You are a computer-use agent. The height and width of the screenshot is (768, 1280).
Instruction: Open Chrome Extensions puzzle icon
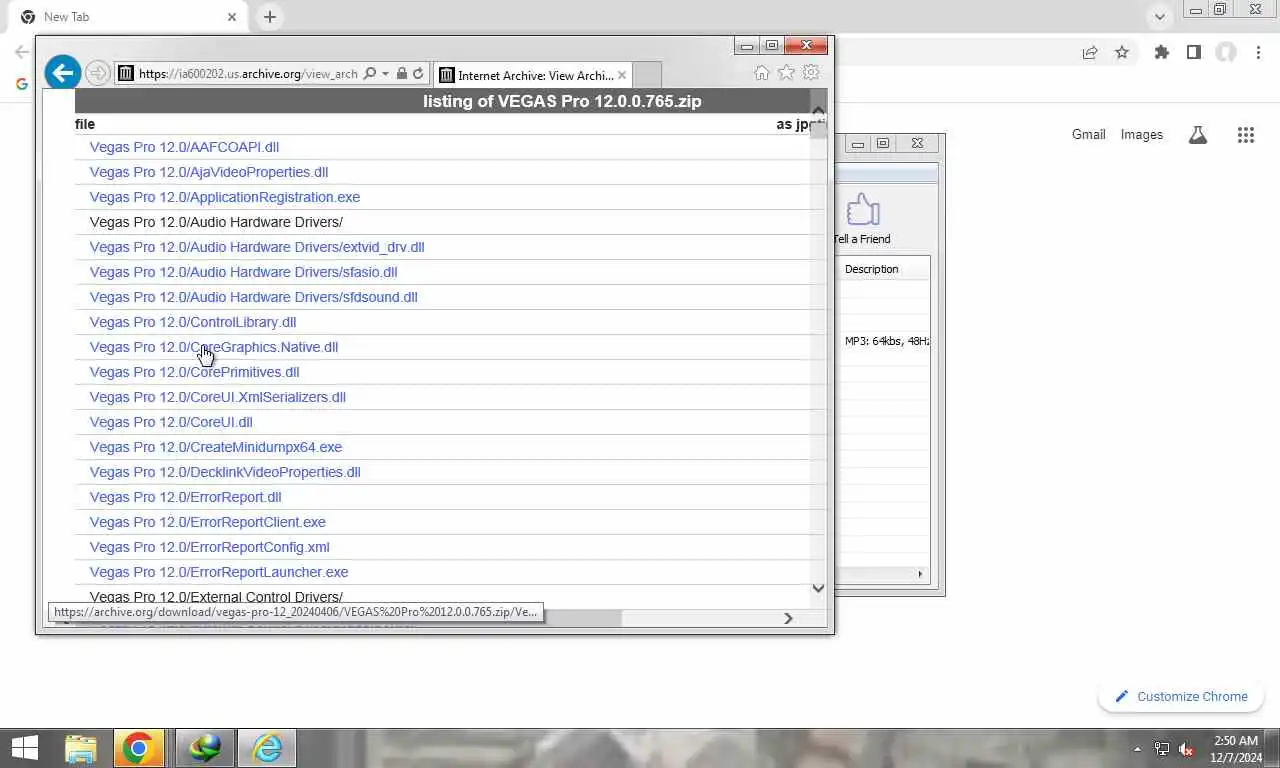pyautogui.click(x=1161, y=53)
